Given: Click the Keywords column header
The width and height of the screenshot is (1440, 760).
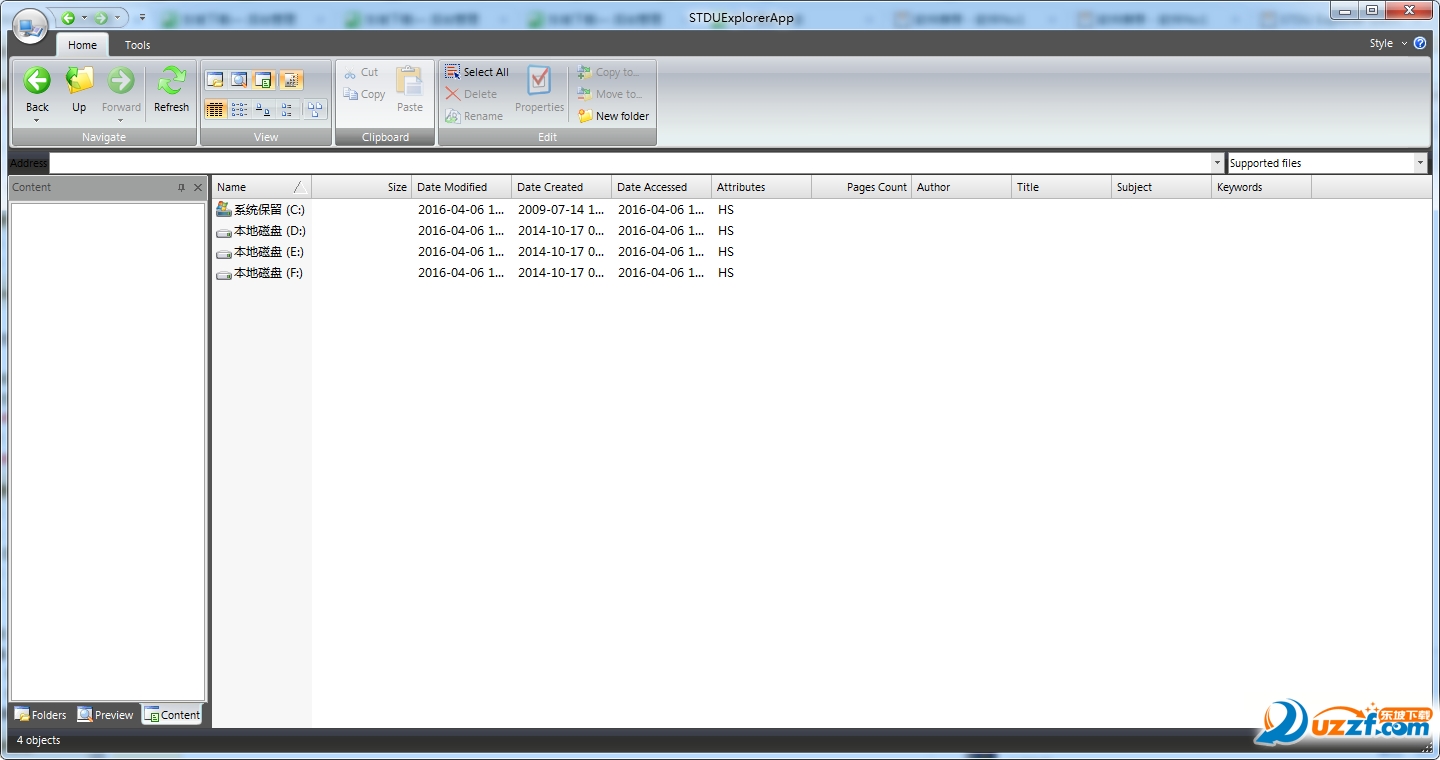Looking at the screenshot, I should [x=1262, y=187].
